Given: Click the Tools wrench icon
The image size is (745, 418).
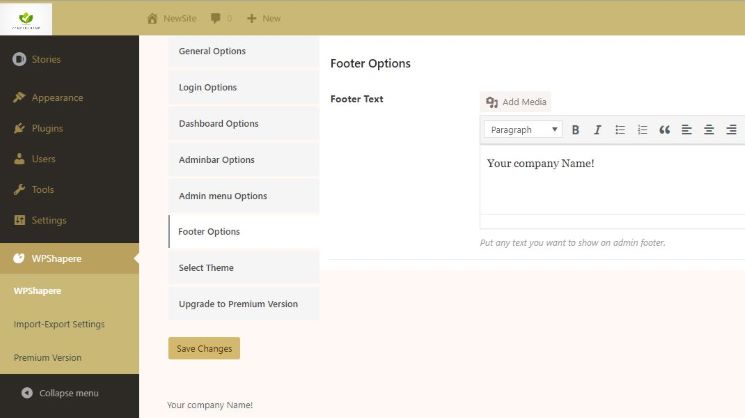Looking at the screenshot, I should coord(19,190).
